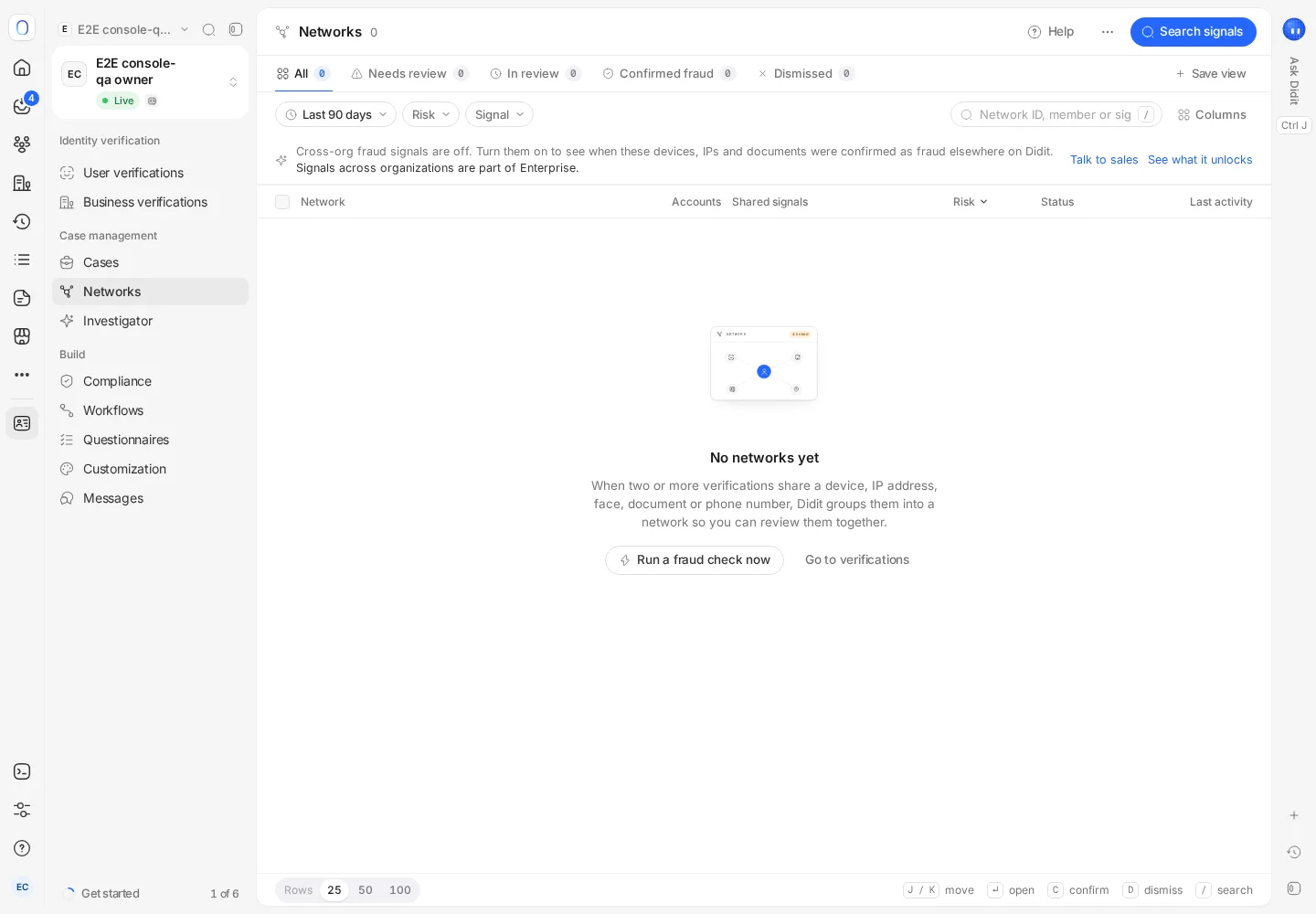Set rows per page to 25
This screenshot has width=1316, height=914.
tap(334, 890)
